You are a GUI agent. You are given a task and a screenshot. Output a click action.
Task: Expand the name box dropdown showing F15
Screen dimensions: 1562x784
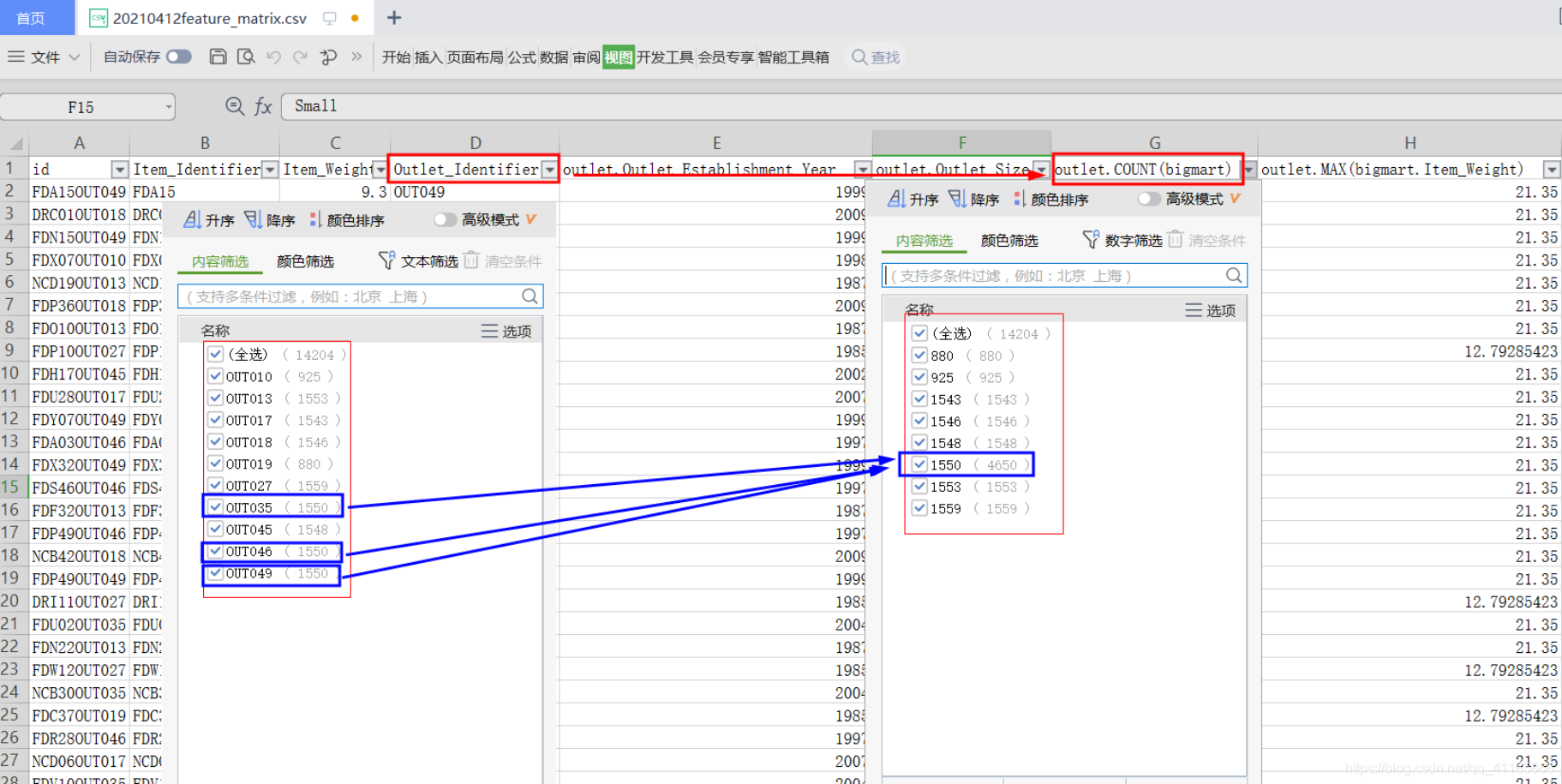point(168,106)
